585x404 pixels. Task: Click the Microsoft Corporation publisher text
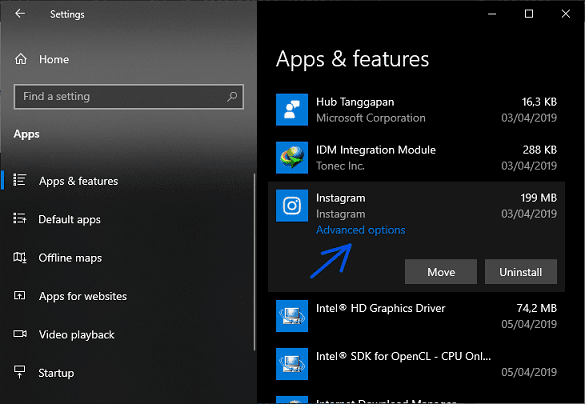coord(370,118)
